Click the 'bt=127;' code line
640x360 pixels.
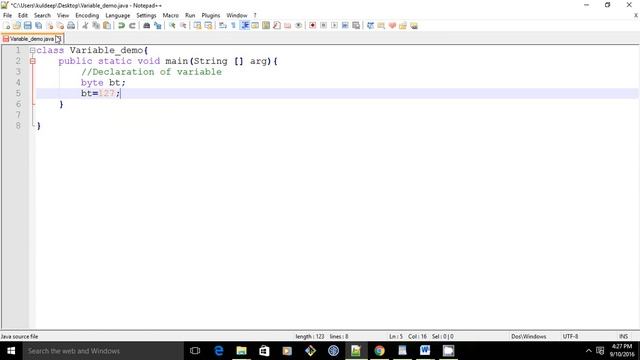(100, 93)
